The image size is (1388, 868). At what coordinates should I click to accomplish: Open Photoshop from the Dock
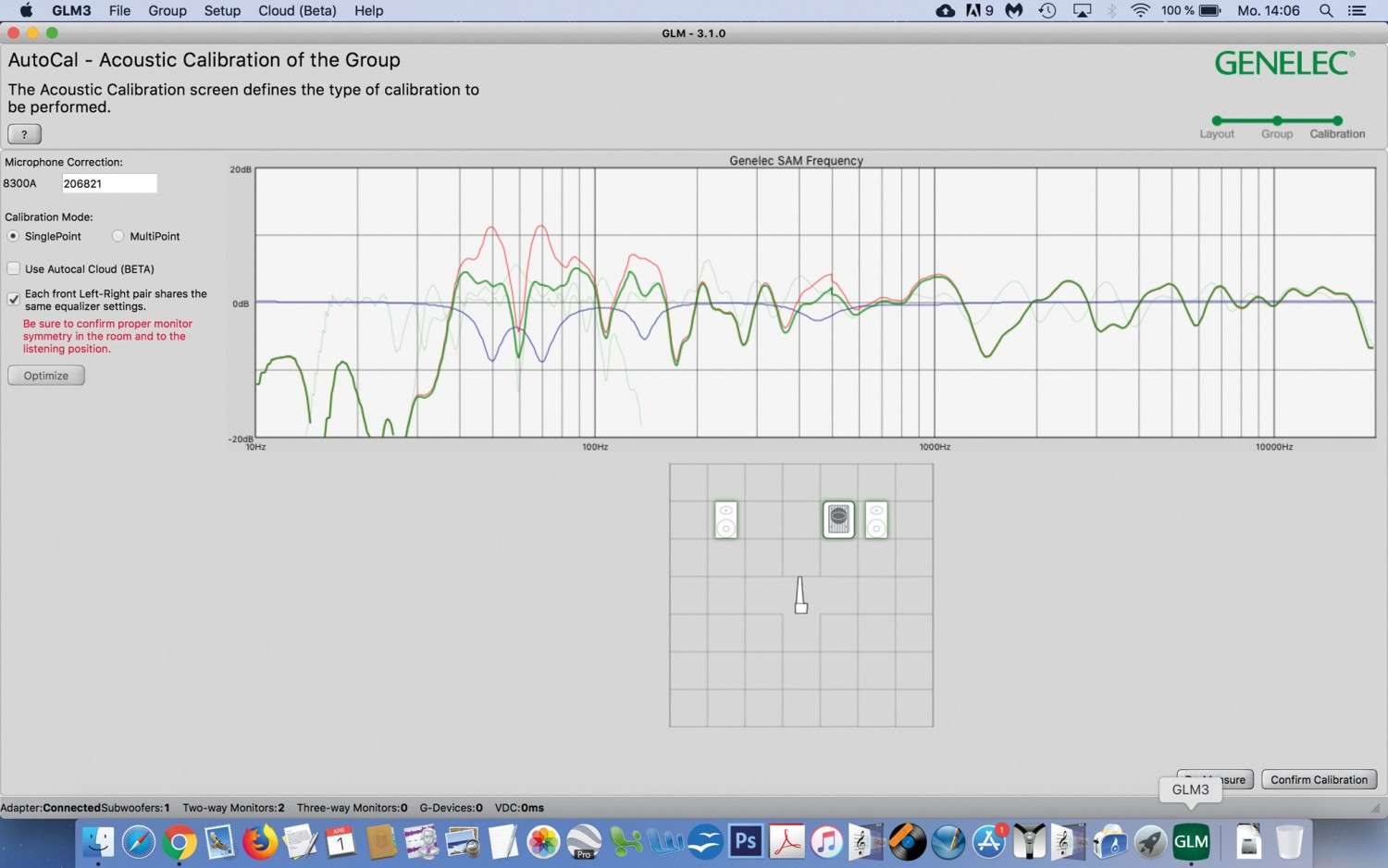[746, 841]
